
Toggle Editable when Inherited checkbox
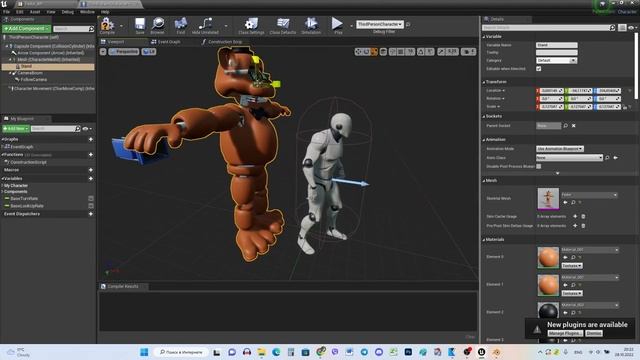point(539,69)
